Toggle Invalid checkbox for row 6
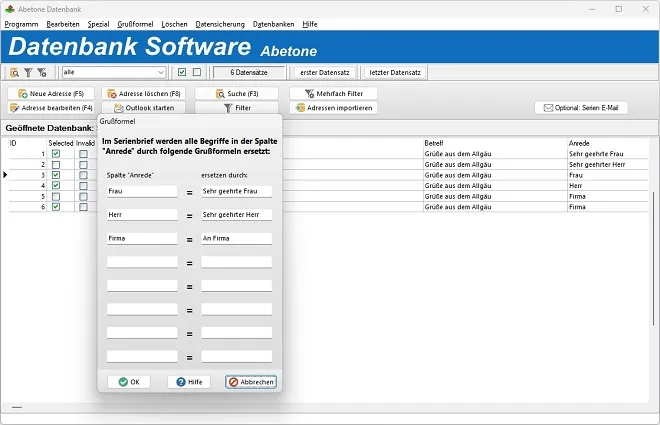 pos(83,207)
